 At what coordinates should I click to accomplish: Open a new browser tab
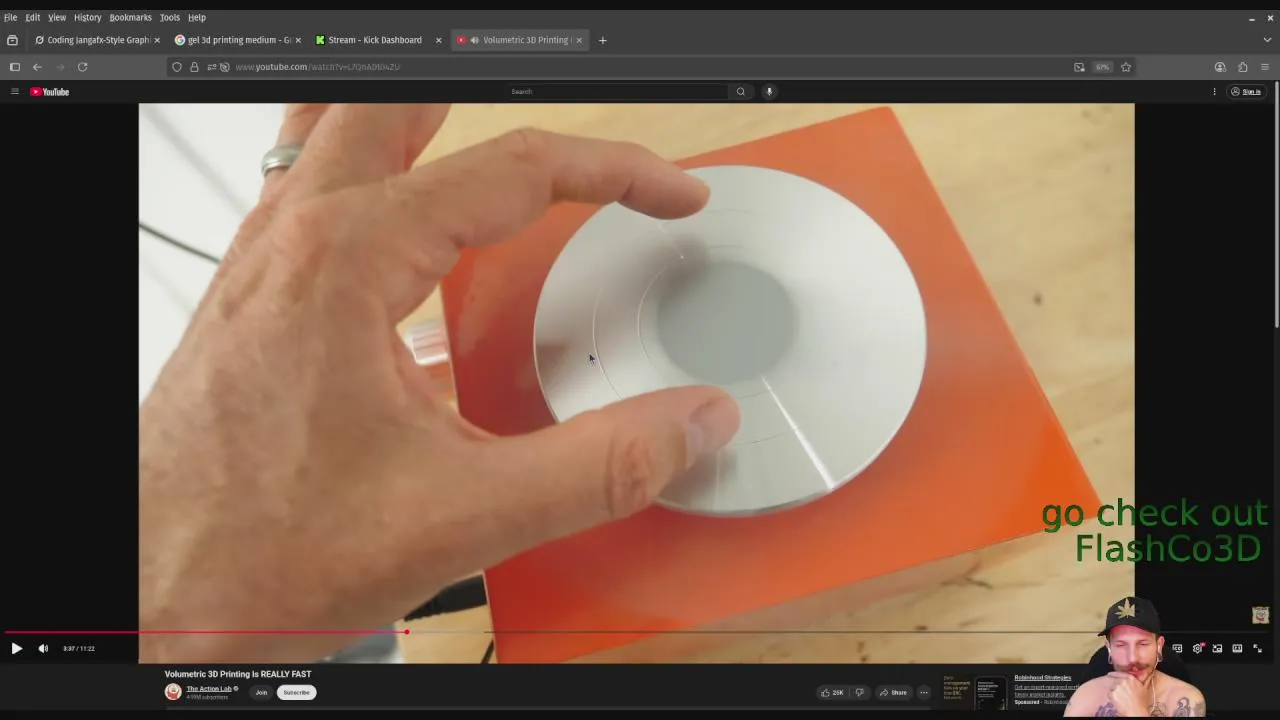pyautogui.click(x=602, y=40)
